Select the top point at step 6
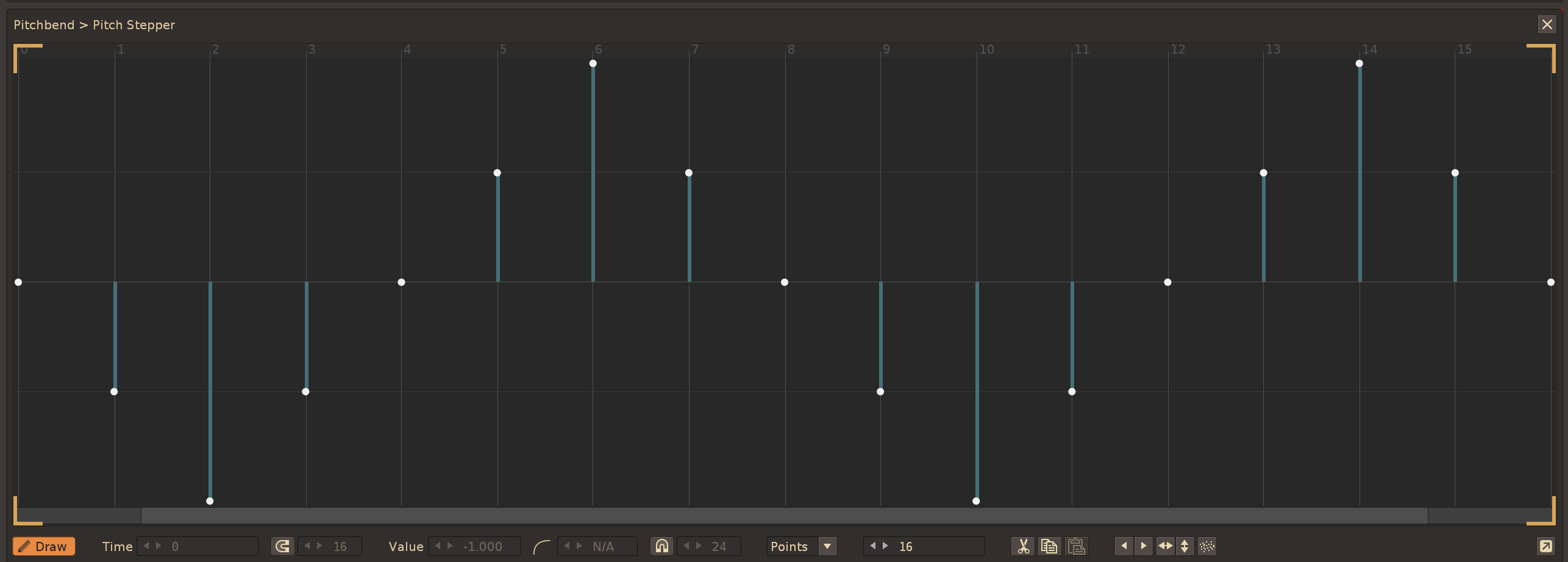Viewport: 1568px width, 562px height. tap(593, 63)
